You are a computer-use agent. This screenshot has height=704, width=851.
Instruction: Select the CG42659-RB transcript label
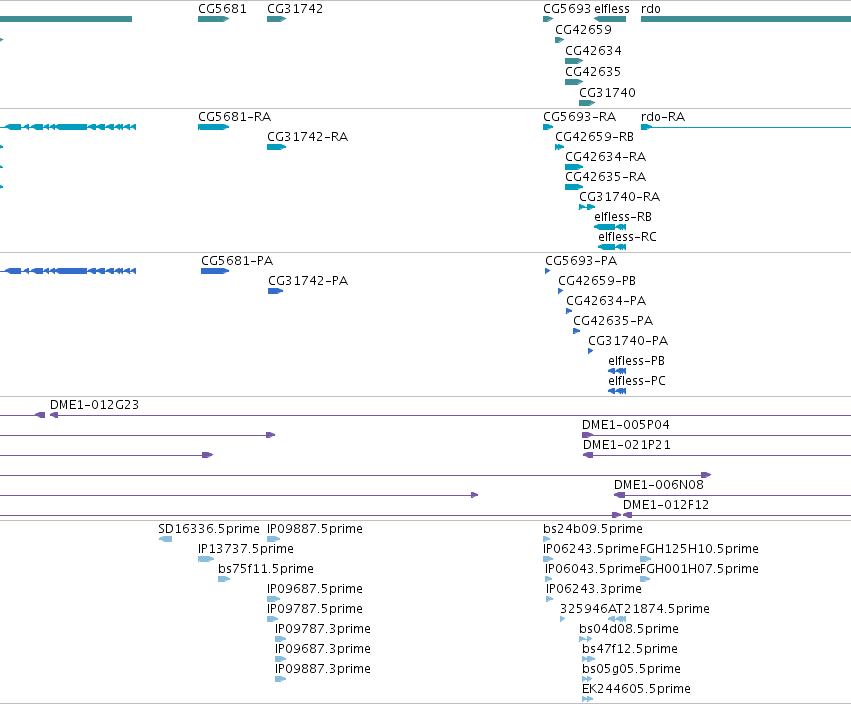594,137
